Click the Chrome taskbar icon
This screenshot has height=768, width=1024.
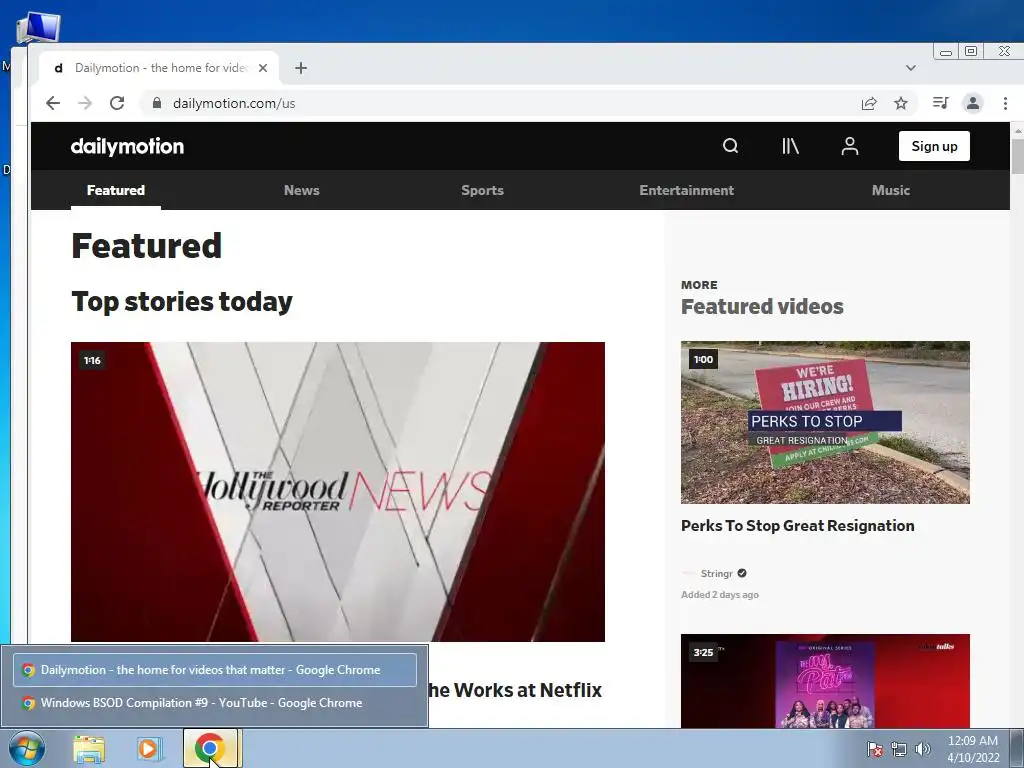209,748
